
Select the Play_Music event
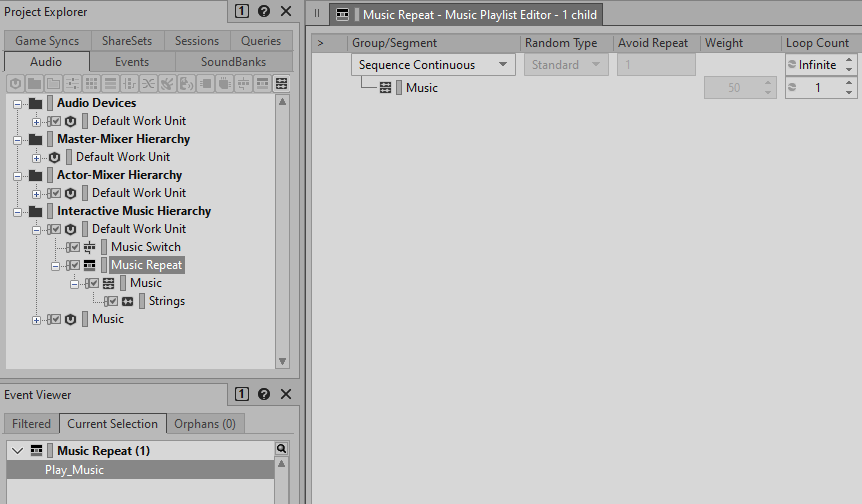[x=74, y=470]
